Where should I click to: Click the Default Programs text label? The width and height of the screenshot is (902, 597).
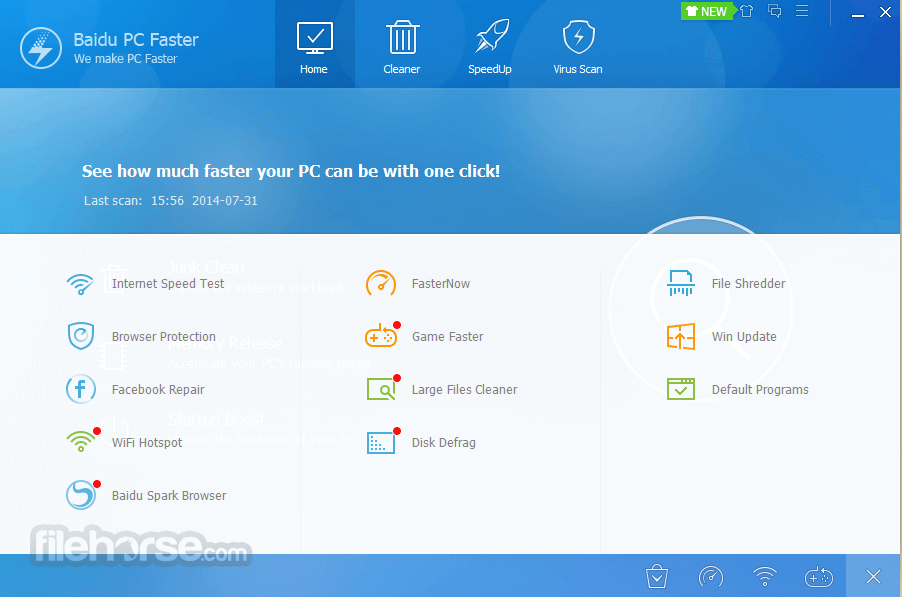coord(760,389)
